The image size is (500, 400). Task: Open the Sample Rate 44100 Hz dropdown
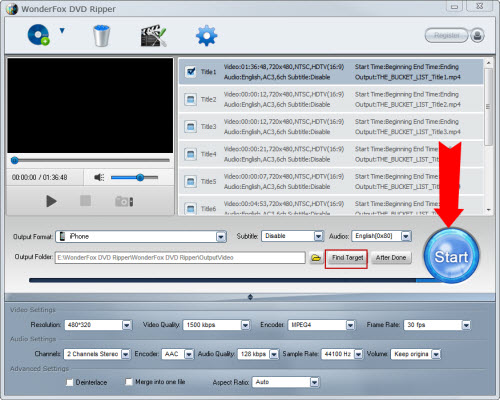point(342,354)
